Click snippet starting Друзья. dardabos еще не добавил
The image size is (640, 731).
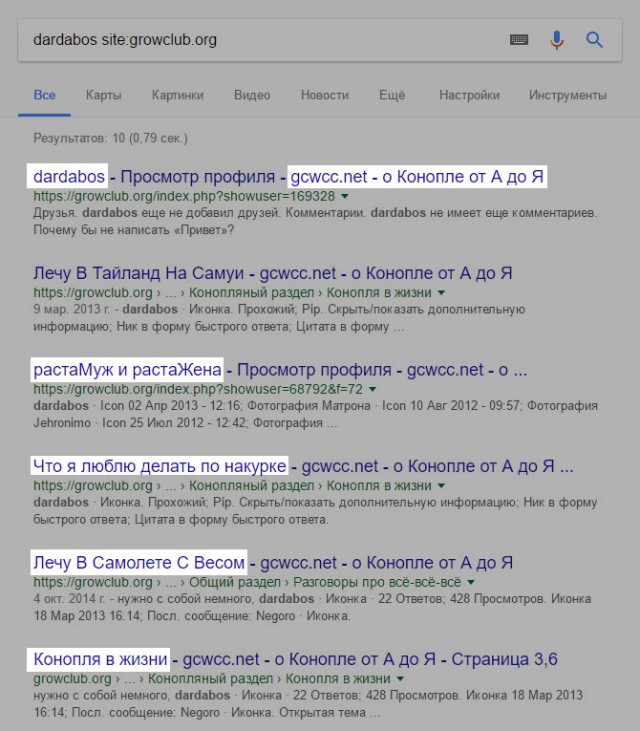coord(315,213)
